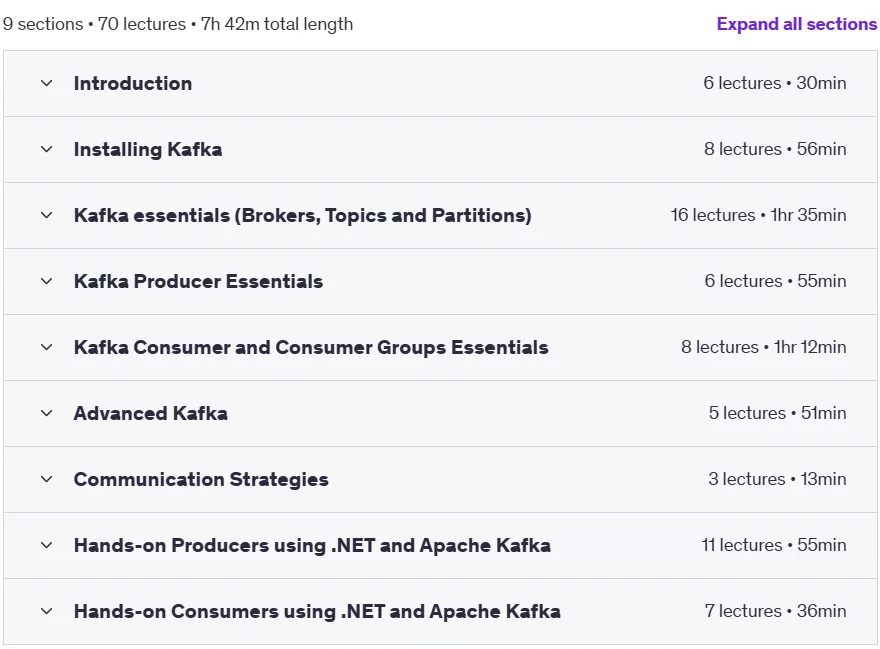Expand the Introduction section chevron
Screen dimensions: 880x649
[47, 84]
